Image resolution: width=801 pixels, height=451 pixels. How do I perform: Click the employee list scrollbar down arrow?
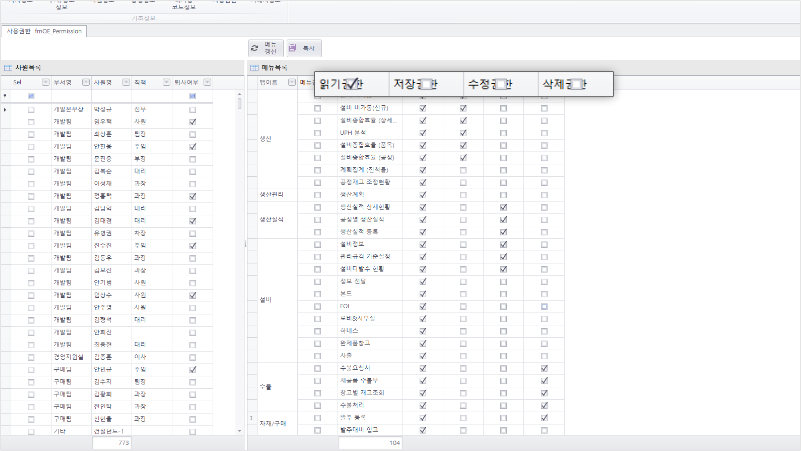coord(239,431)
